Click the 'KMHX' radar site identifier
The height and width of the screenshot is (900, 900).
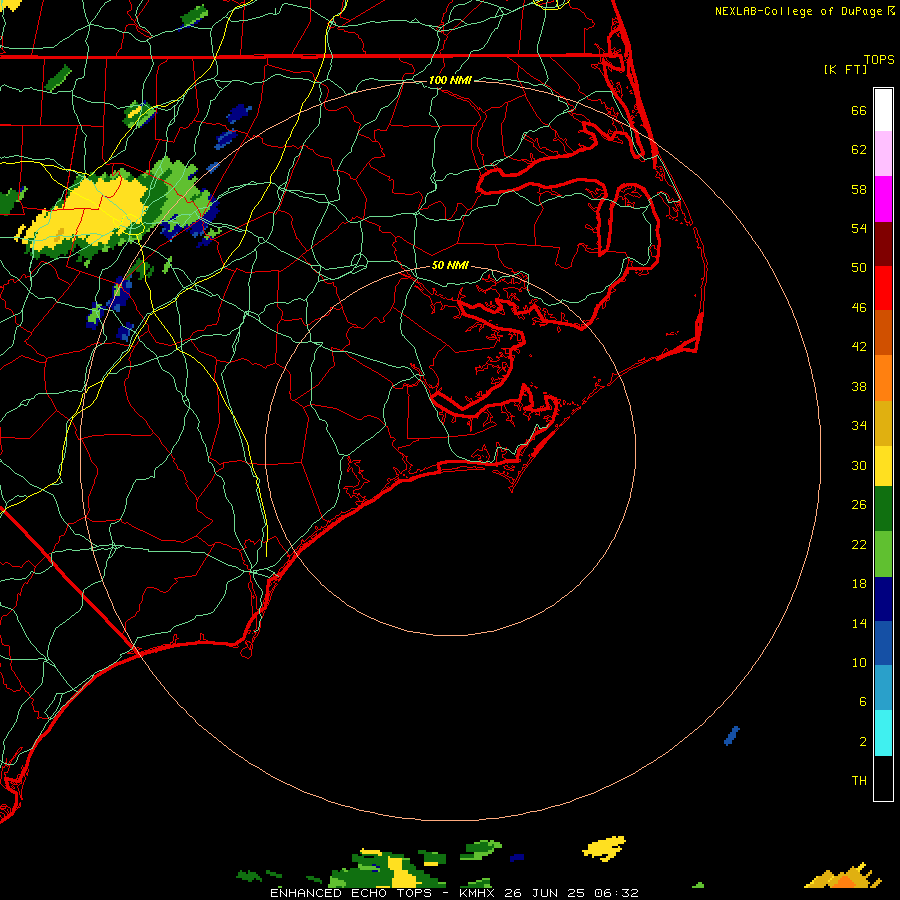pos(478,893)
